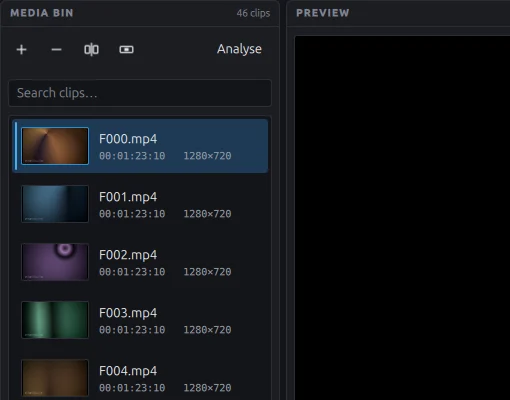Viewport: 510px width, 400px height.
Task: Click the 00:01:23:10 duration of F001.mp4
Action: pyautogui.click(x=132, y=214)
